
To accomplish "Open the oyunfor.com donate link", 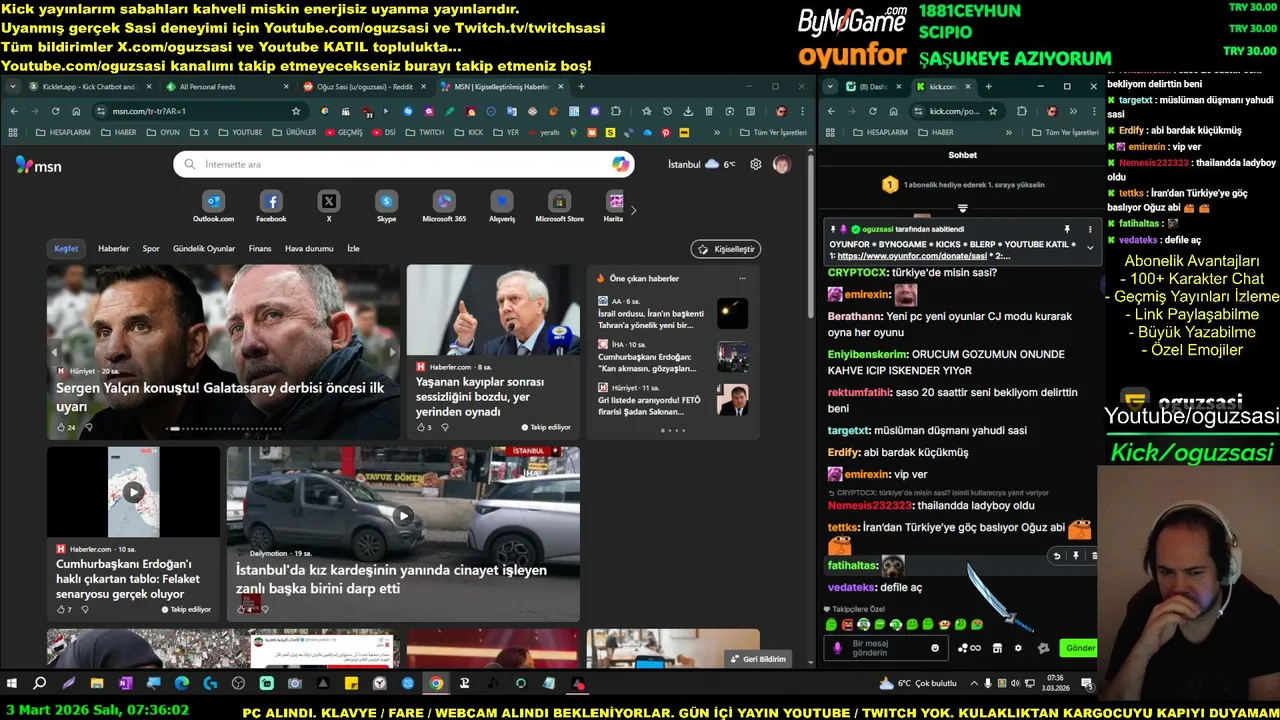I will [x=912, y=256].
